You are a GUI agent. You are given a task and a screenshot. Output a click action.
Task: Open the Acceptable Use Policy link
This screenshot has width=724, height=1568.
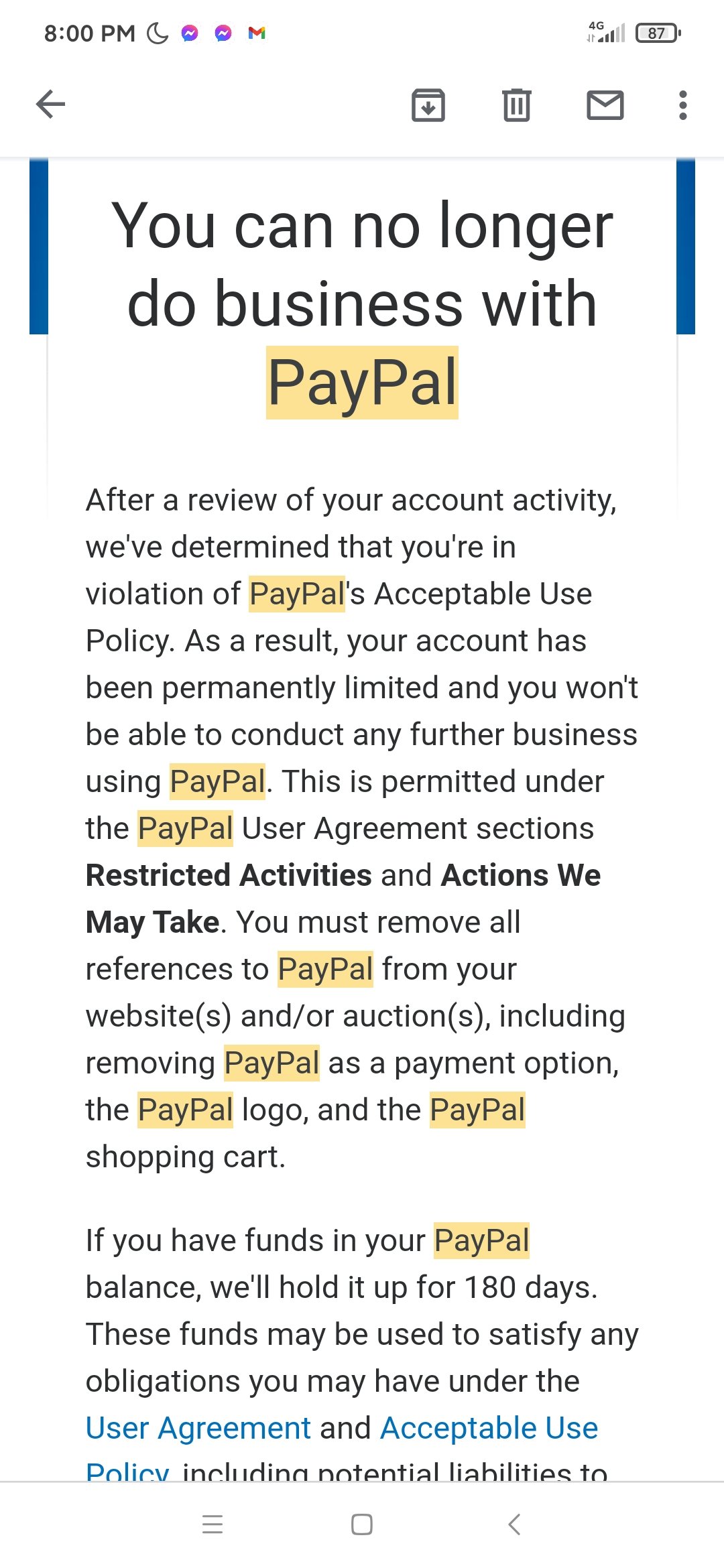coord(489,1428)
